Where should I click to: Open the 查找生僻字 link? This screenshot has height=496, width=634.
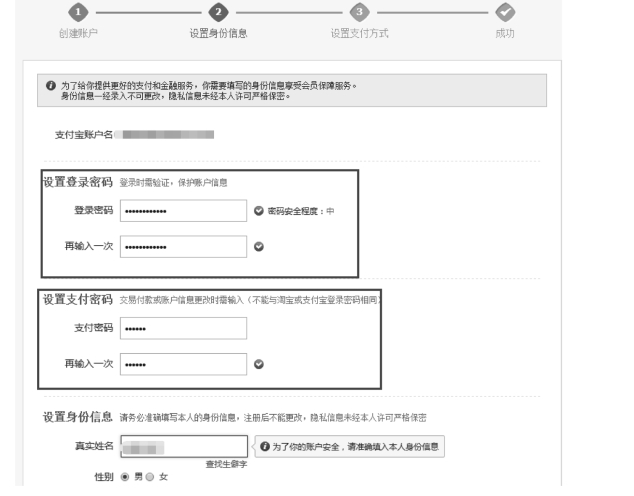tap(226, 464)
